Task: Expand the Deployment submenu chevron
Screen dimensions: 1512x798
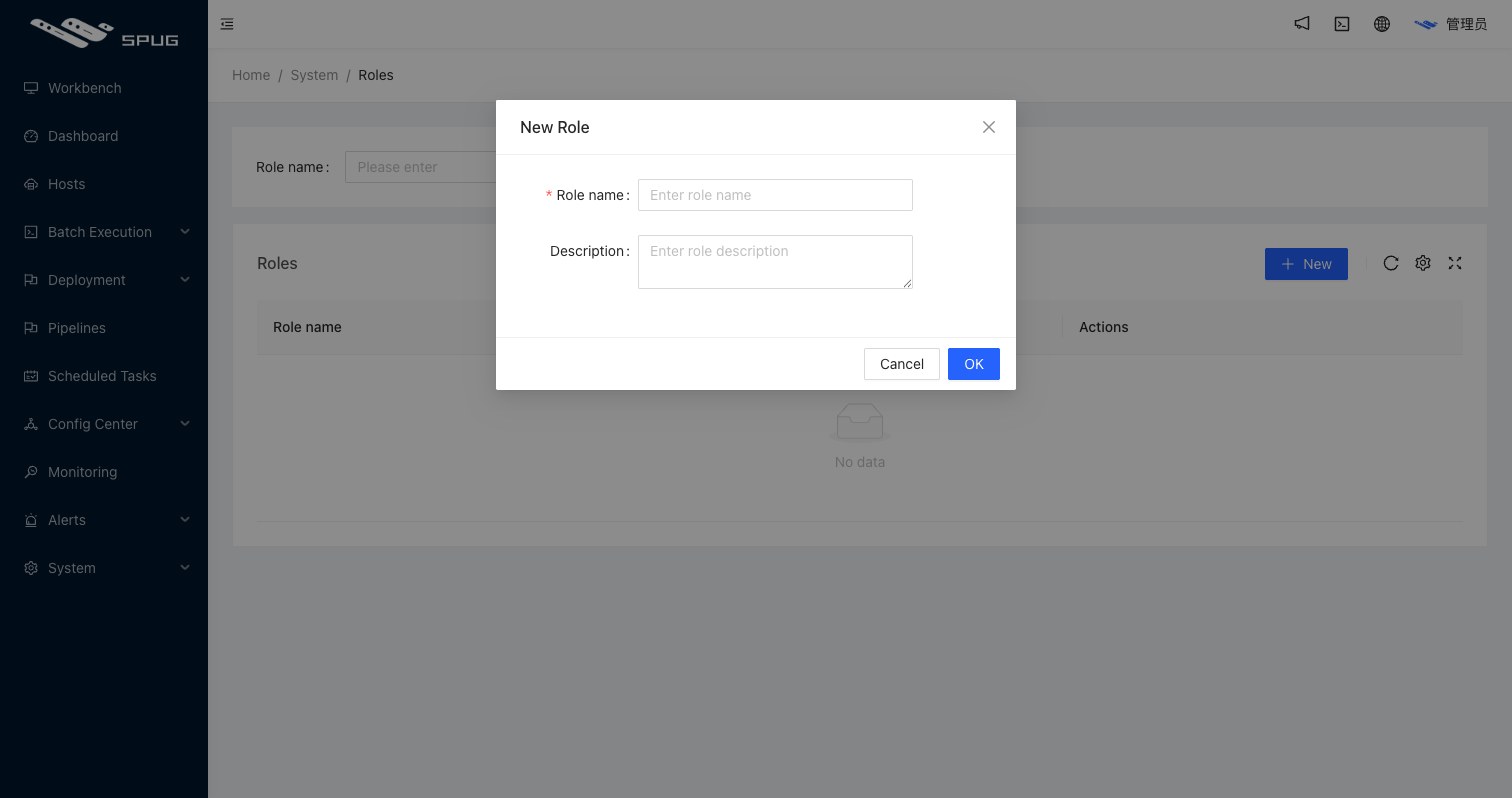Action: click(185, 280)
